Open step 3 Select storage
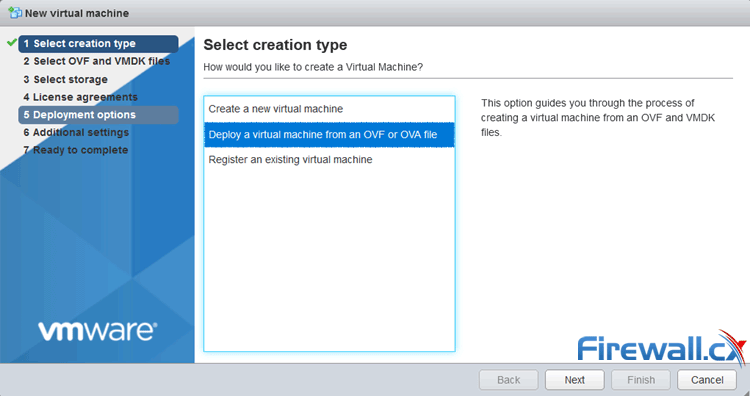The width and height of the screenshot is (750, 396). [x=66, y=79]
